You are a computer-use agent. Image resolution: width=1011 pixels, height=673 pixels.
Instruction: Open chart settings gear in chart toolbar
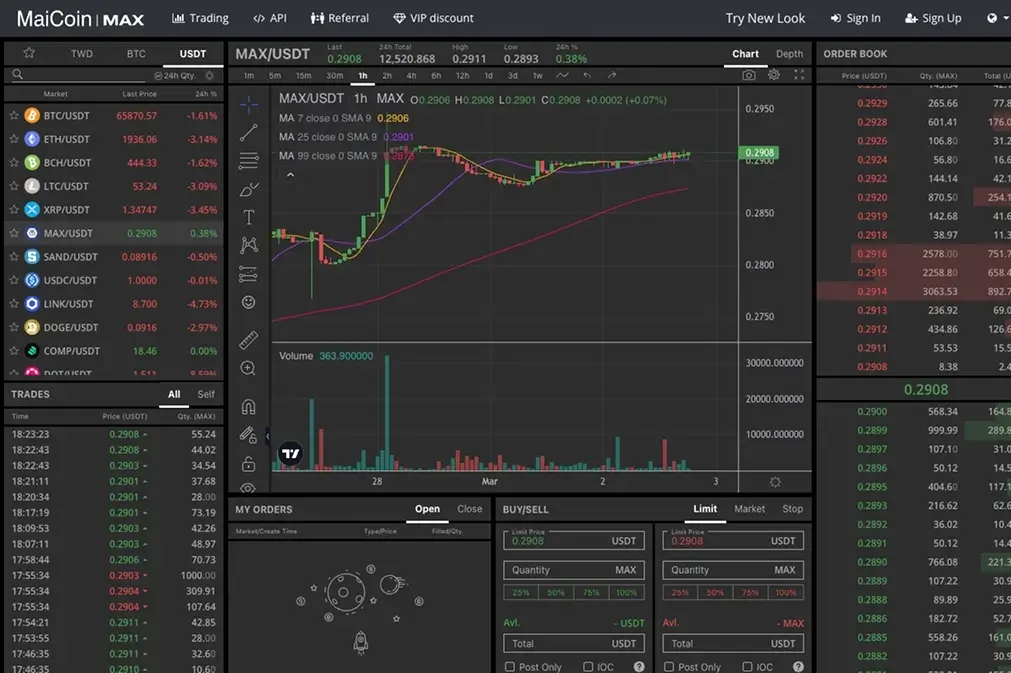[774, 75]
